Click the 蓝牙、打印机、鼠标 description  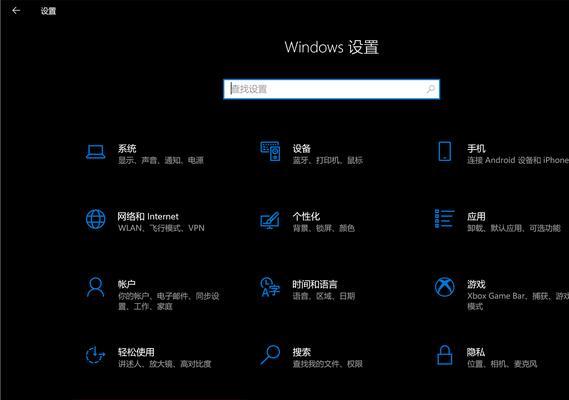[328, 160]
